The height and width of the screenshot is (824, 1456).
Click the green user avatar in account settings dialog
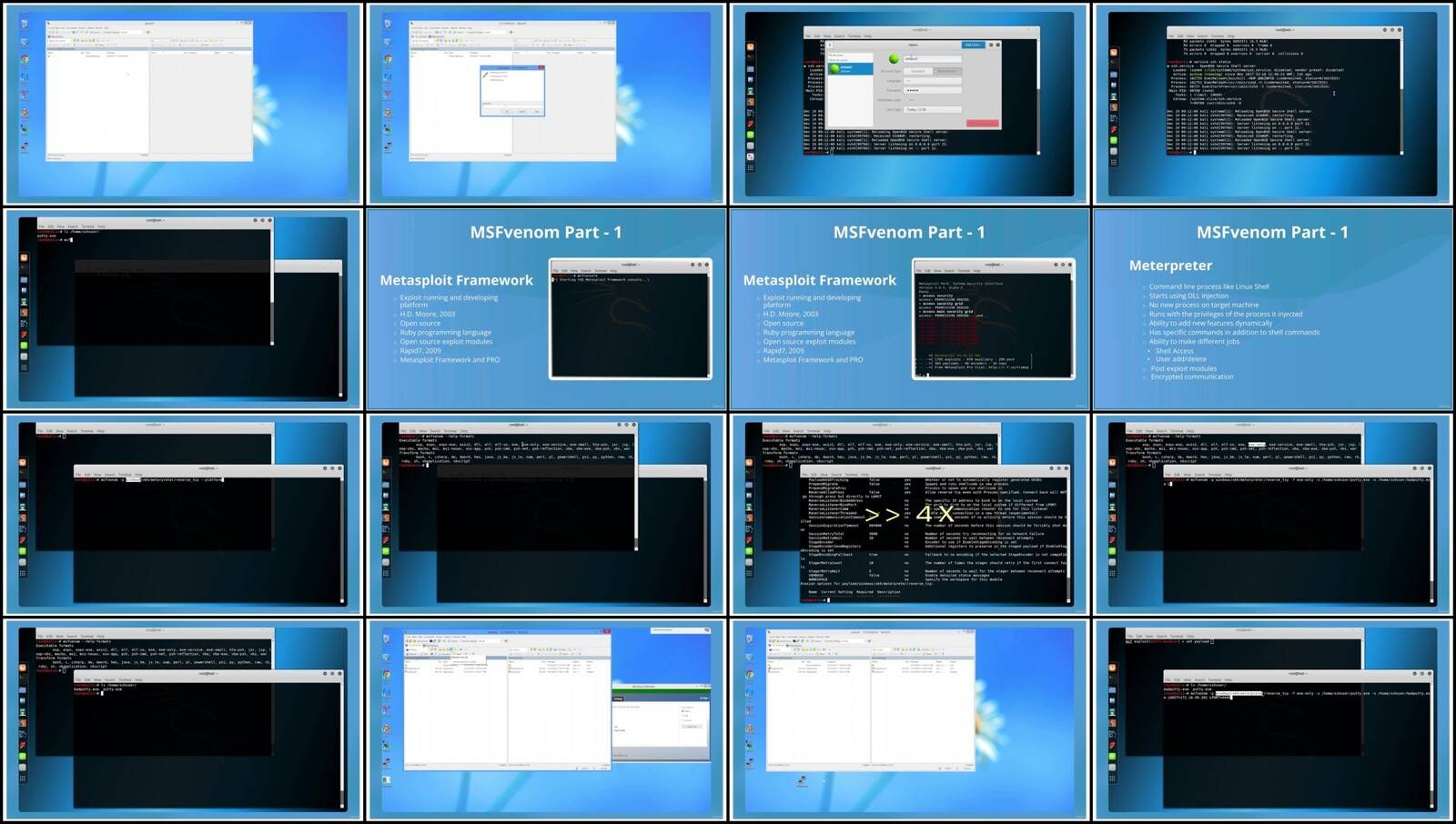coord(894,59)
